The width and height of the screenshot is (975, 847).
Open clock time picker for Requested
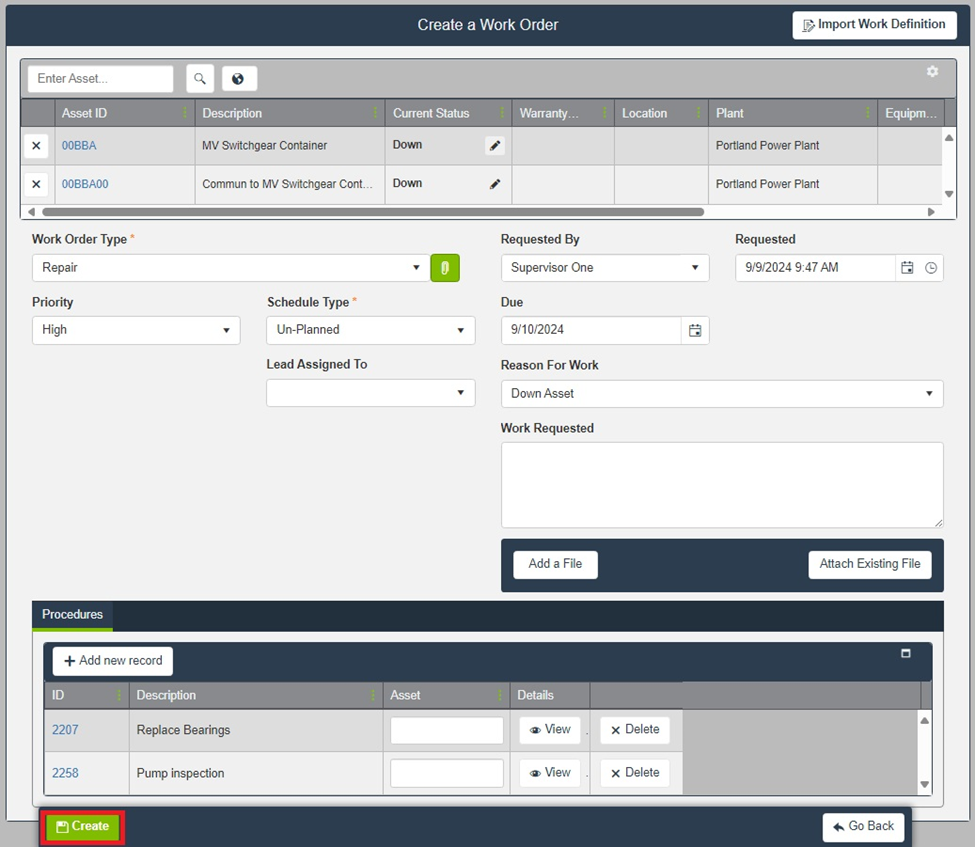pyautogui.click(x=931, y=268)
